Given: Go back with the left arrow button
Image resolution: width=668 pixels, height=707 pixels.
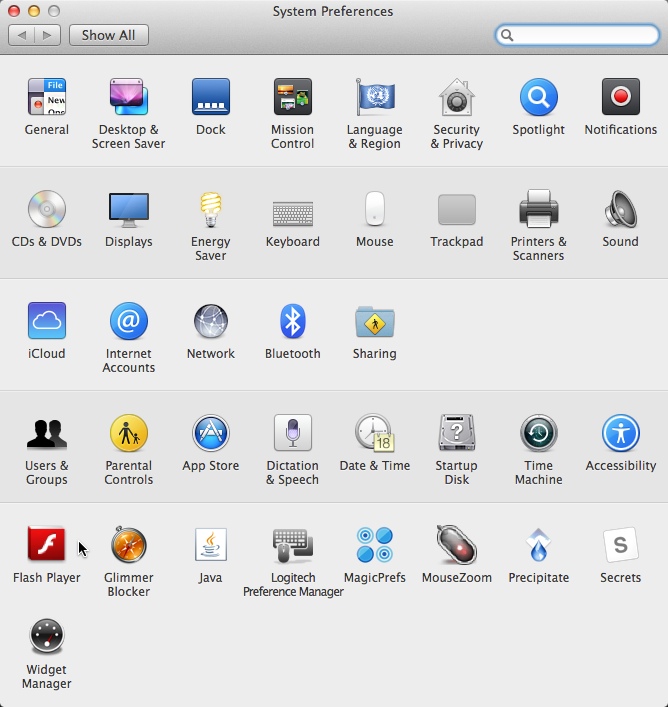Looking at the screenshot, I should 21,35.
